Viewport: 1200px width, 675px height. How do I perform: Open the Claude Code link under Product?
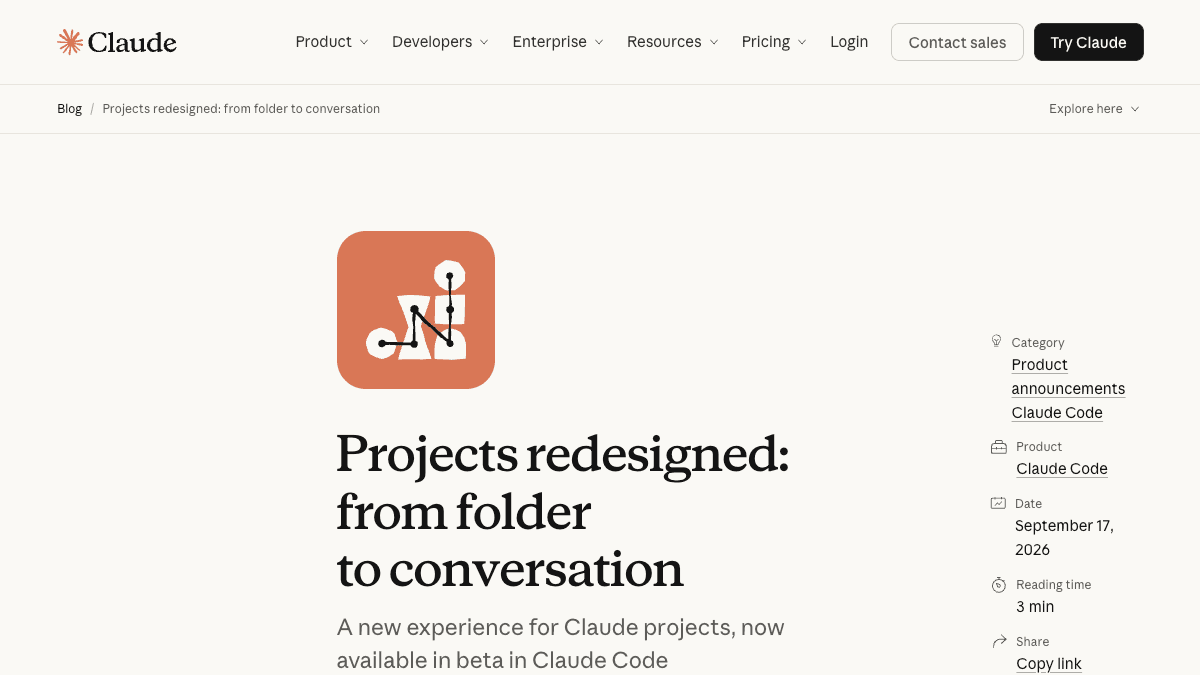(x=1062, y=469)
